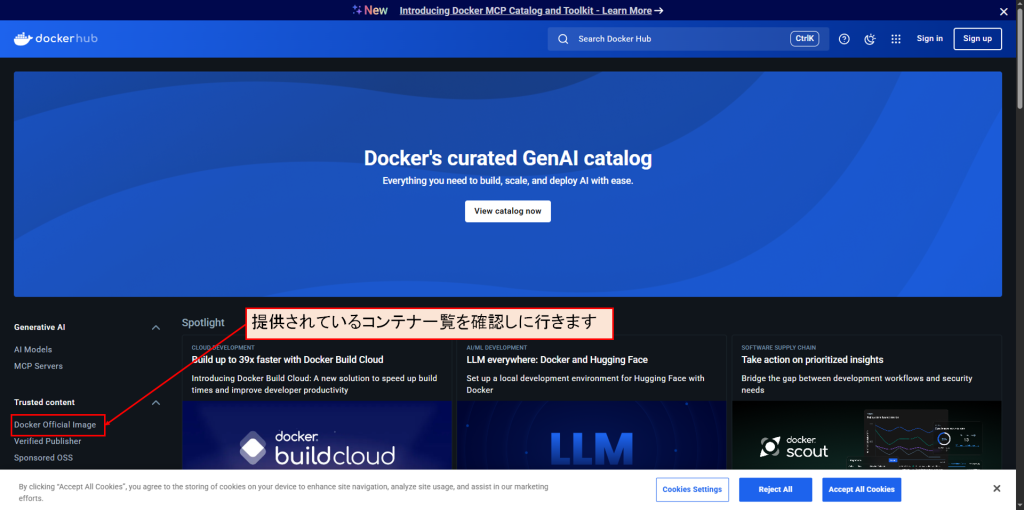The image size is (1024, 510).
Task: Click the Generative AI section heading
Action: (39, 327)
